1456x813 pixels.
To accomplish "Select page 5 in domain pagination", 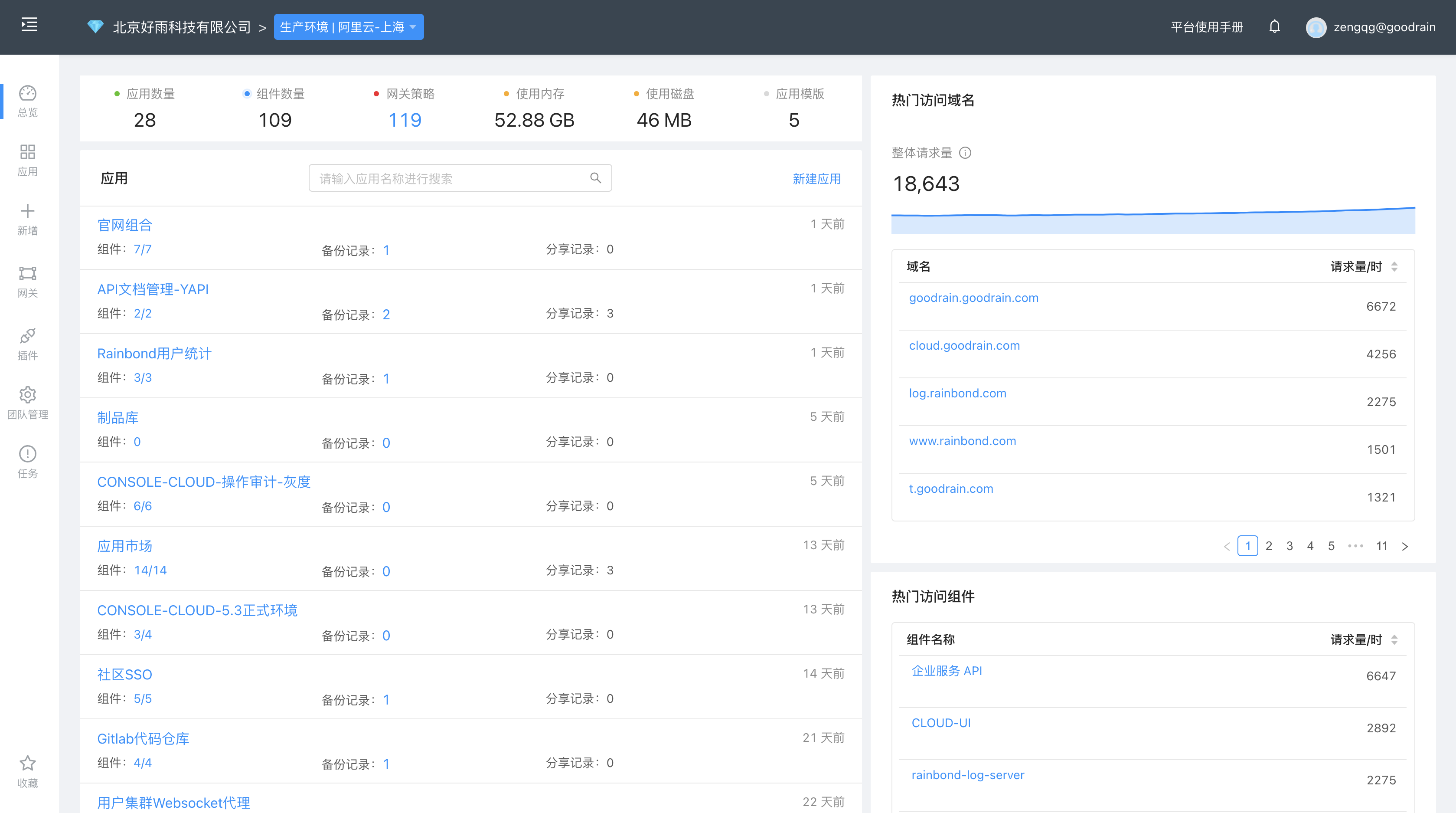I will (1331, 546).
